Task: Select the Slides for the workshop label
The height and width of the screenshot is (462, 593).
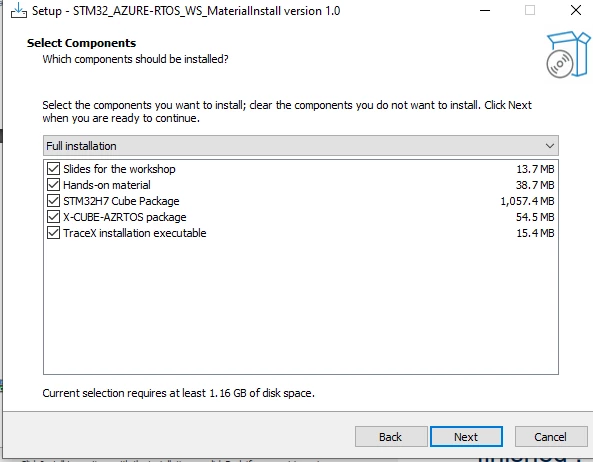Action: tap(119, 169)
